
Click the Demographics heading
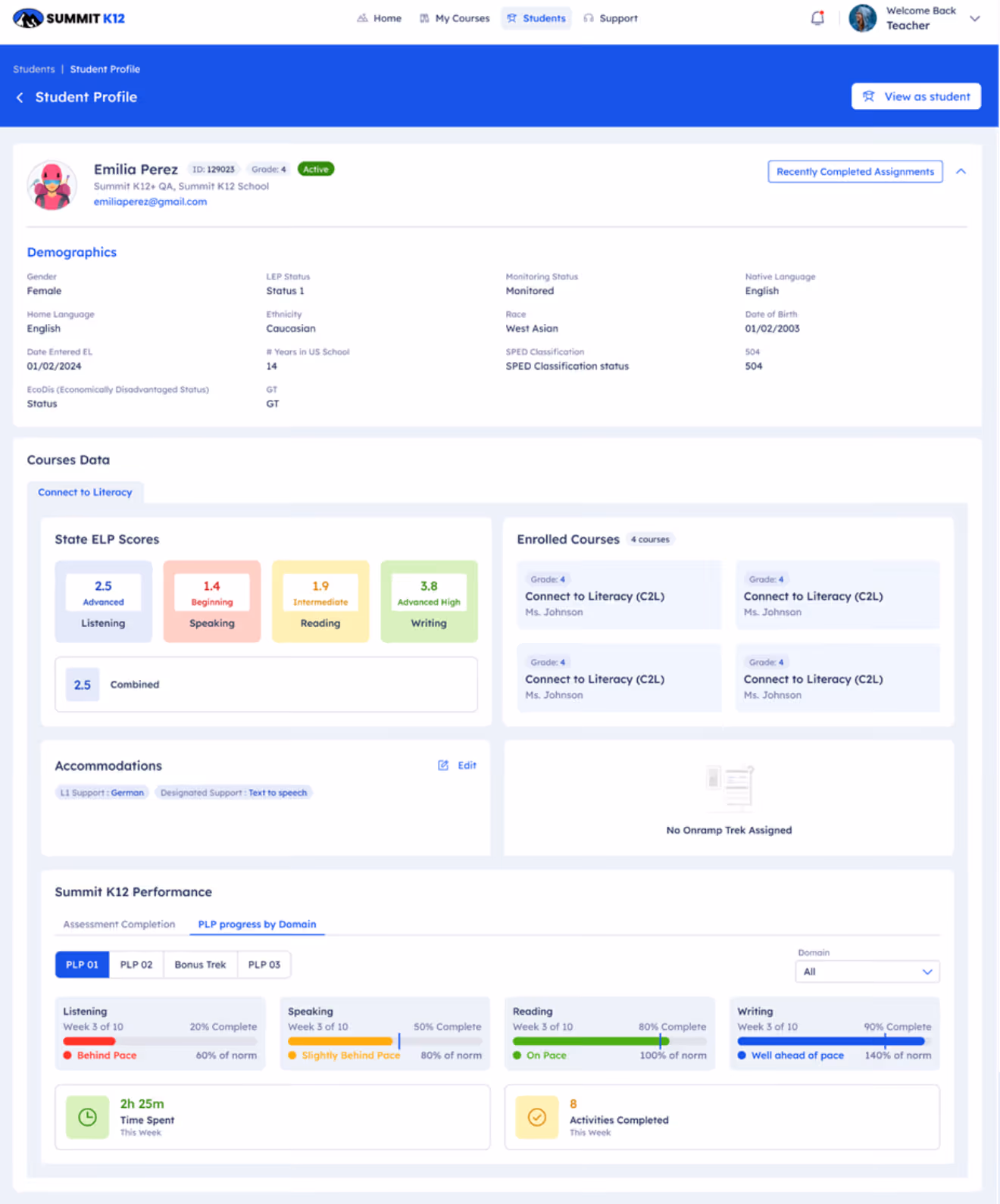pyautogui.click(x=72, y=252)
